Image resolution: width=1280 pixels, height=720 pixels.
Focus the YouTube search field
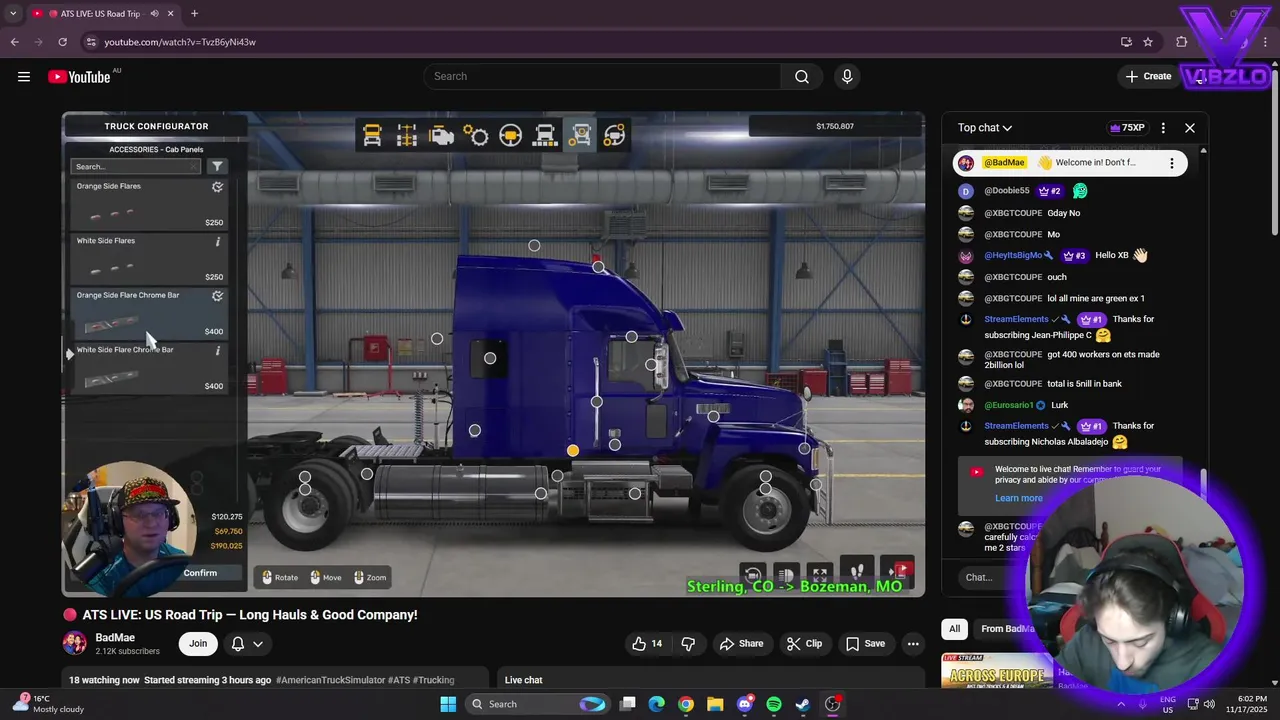602,77
